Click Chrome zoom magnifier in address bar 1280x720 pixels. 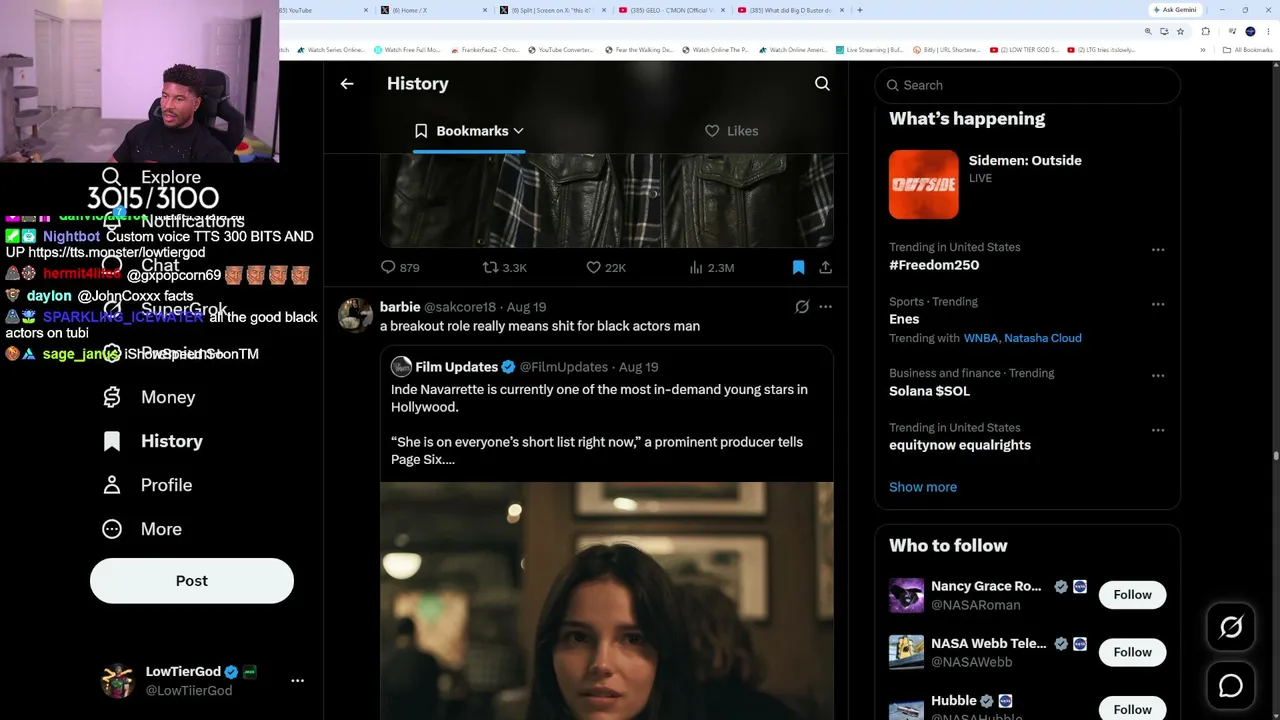click(x=1148, y=31)
